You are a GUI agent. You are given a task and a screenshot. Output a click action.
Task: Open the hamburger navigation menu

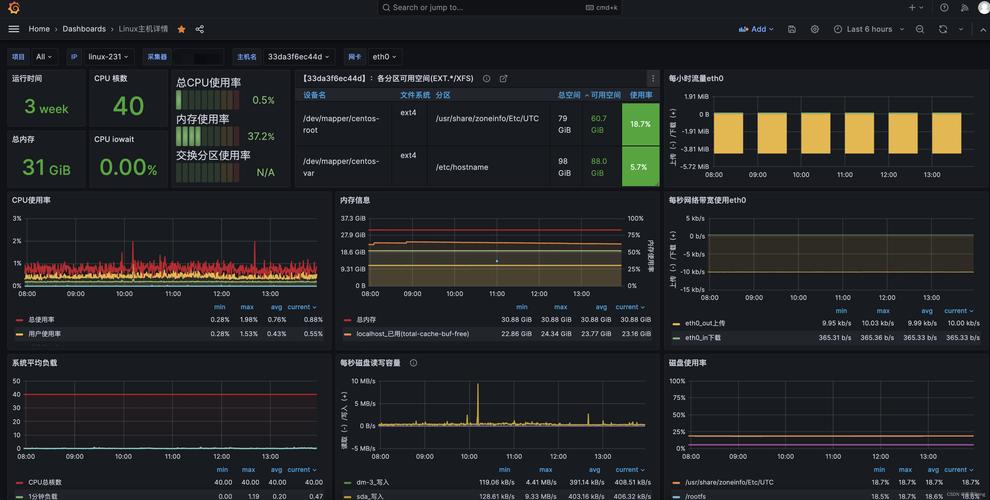pyautogui.click(x=13, y=29)
